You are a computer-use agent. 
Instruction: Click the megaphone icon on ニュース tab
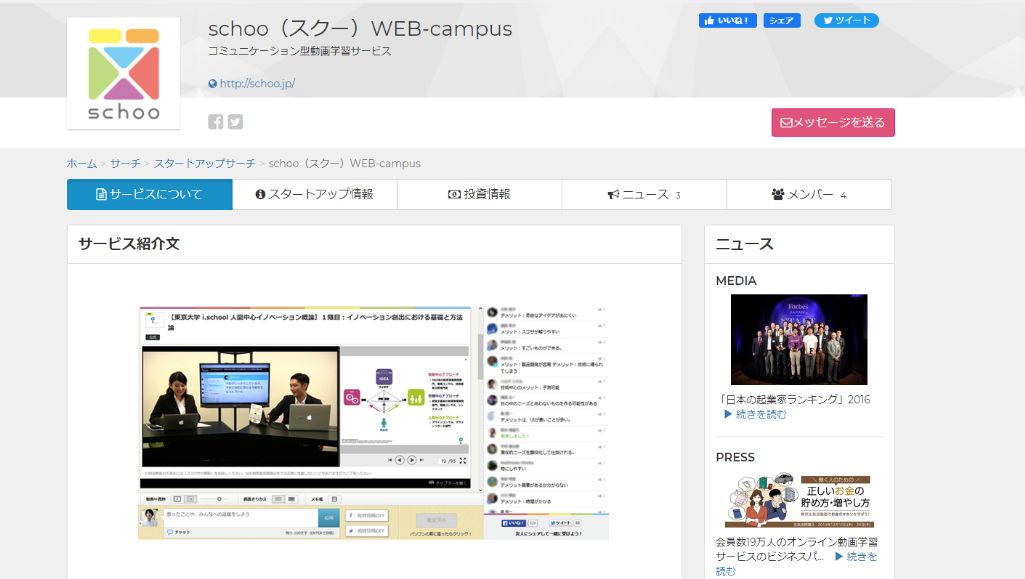point(613,194)
